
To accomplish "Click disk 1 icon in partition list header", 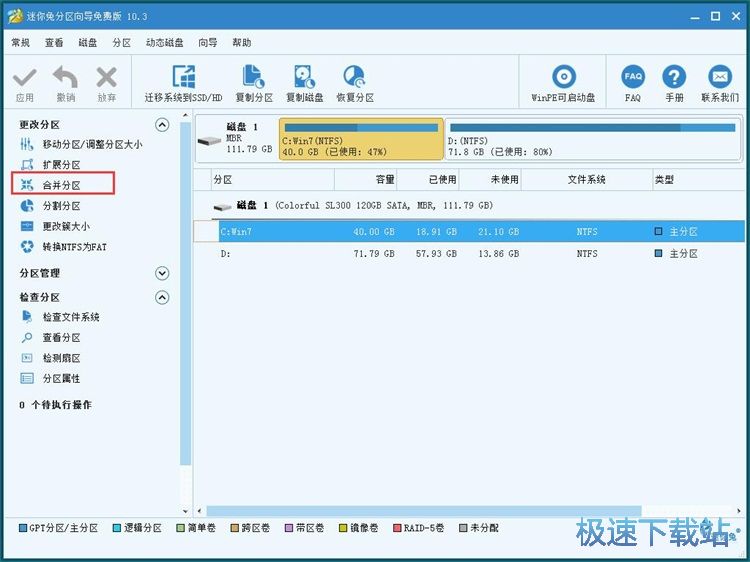I will [x=222, y=207].
